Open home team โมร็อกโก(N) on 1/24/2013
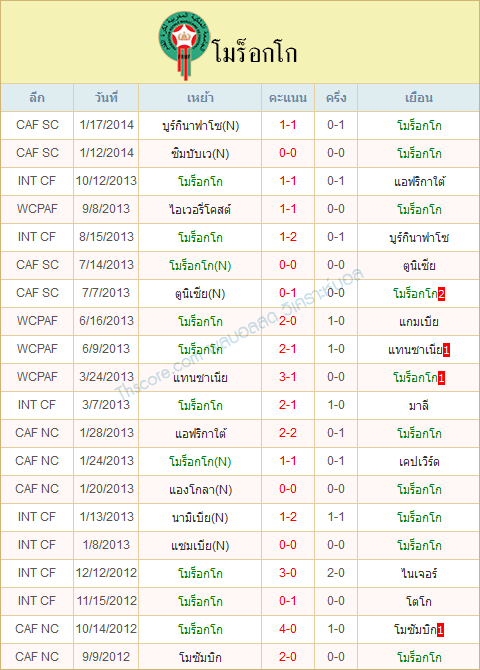 tap(200, 461)
